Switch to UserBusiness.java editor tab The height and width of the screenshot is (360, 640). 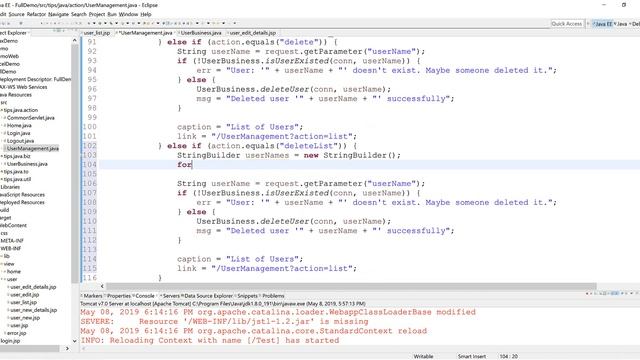click(201, 33)
